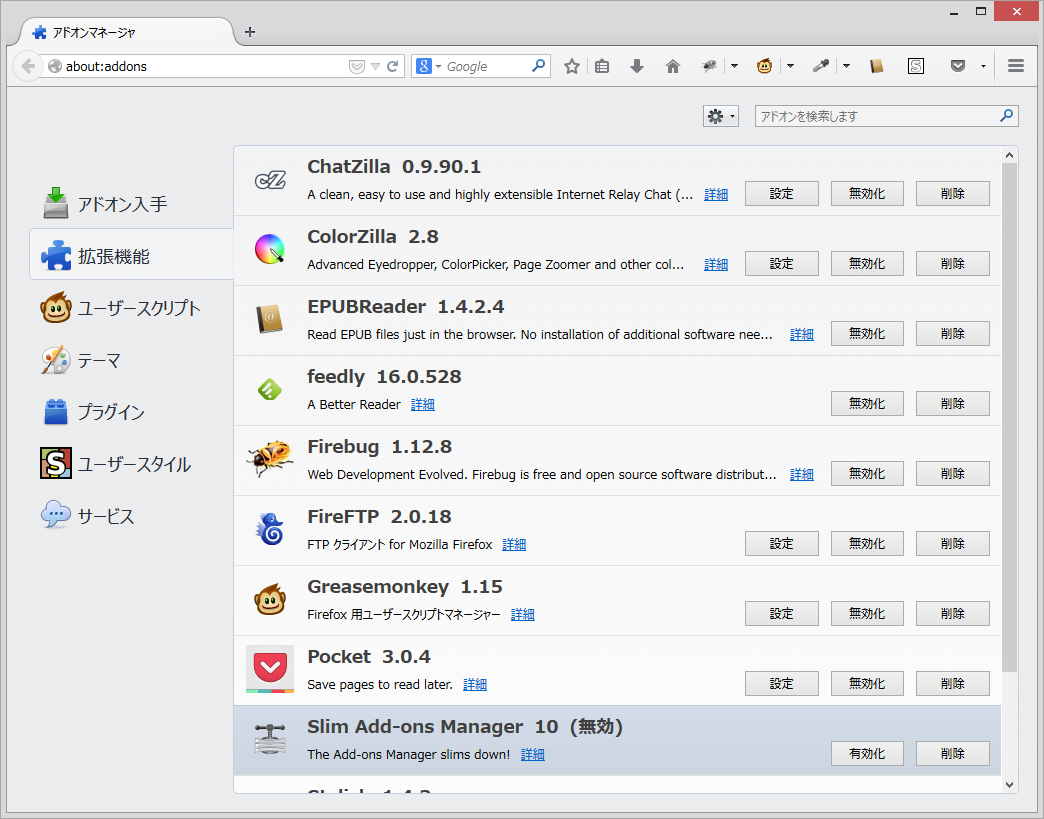Open the add-on tools gear dropdown
The width and height of the screenshot is (1044, 819).
[720, 117]
